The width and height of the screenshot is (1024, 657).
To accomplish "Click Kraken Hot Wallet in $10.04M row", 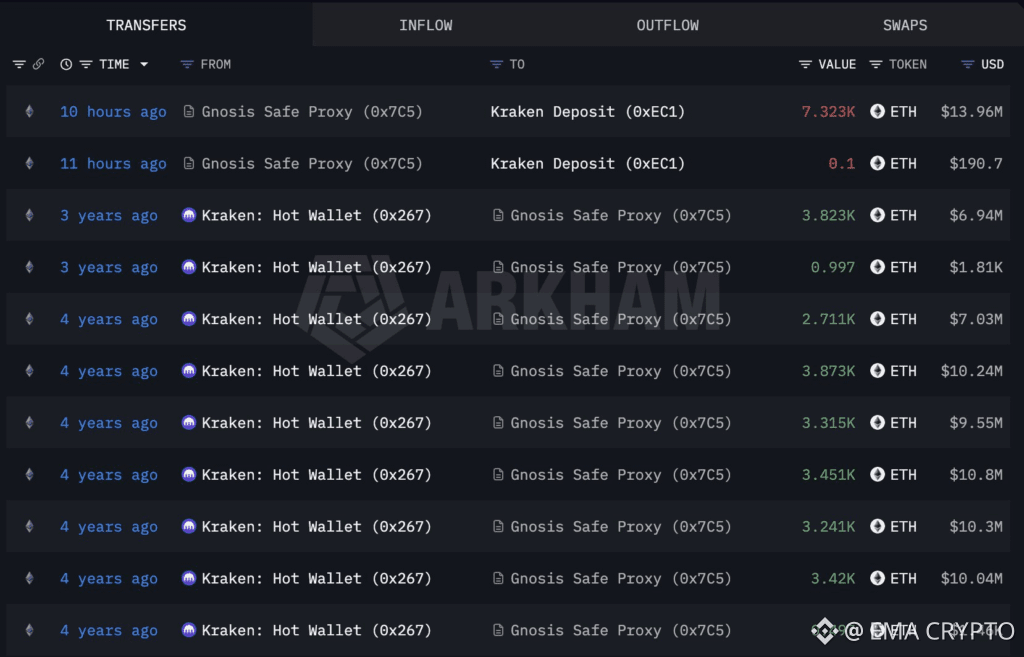I will [x=316, y=579].
